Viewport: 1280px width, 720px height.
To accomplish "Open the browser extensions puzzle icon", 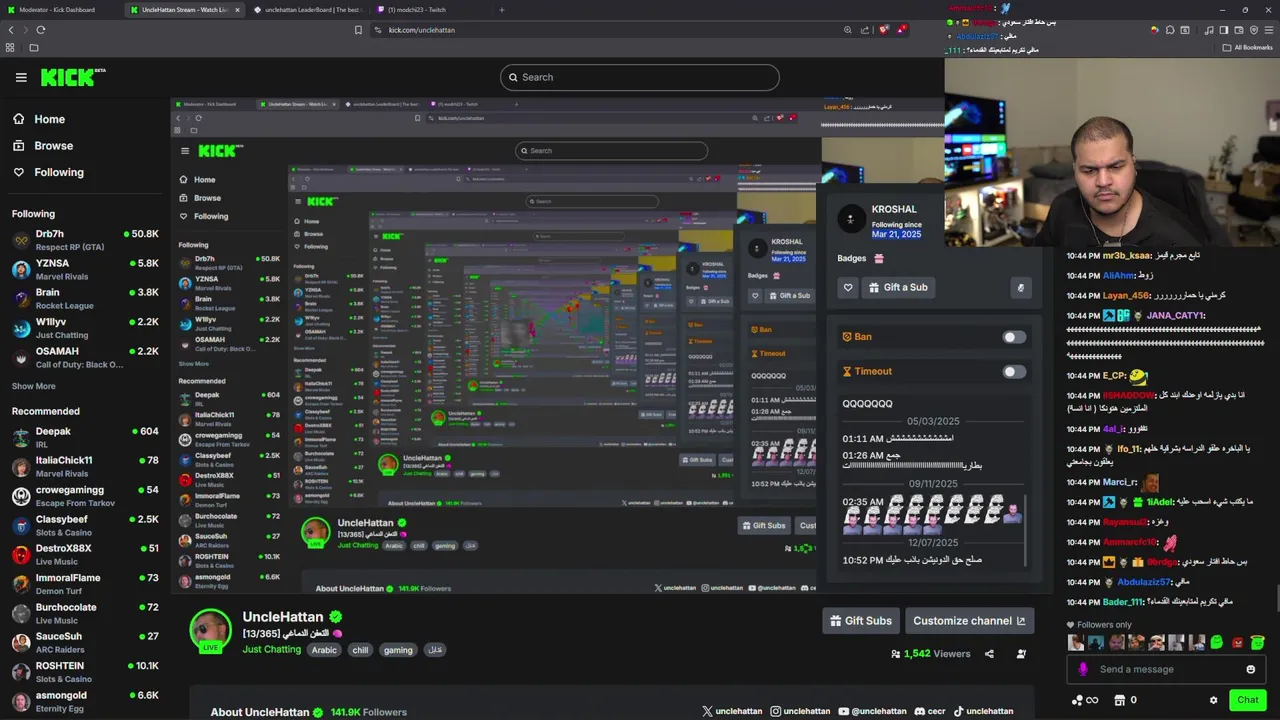I will pos(1170,30).
